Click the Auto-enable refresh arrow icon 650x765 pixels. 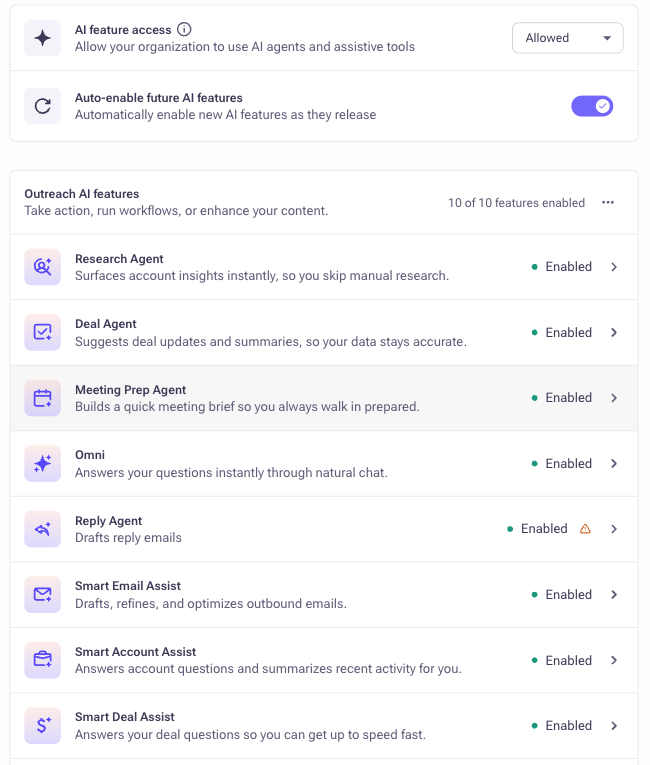[x=42, y=106]
